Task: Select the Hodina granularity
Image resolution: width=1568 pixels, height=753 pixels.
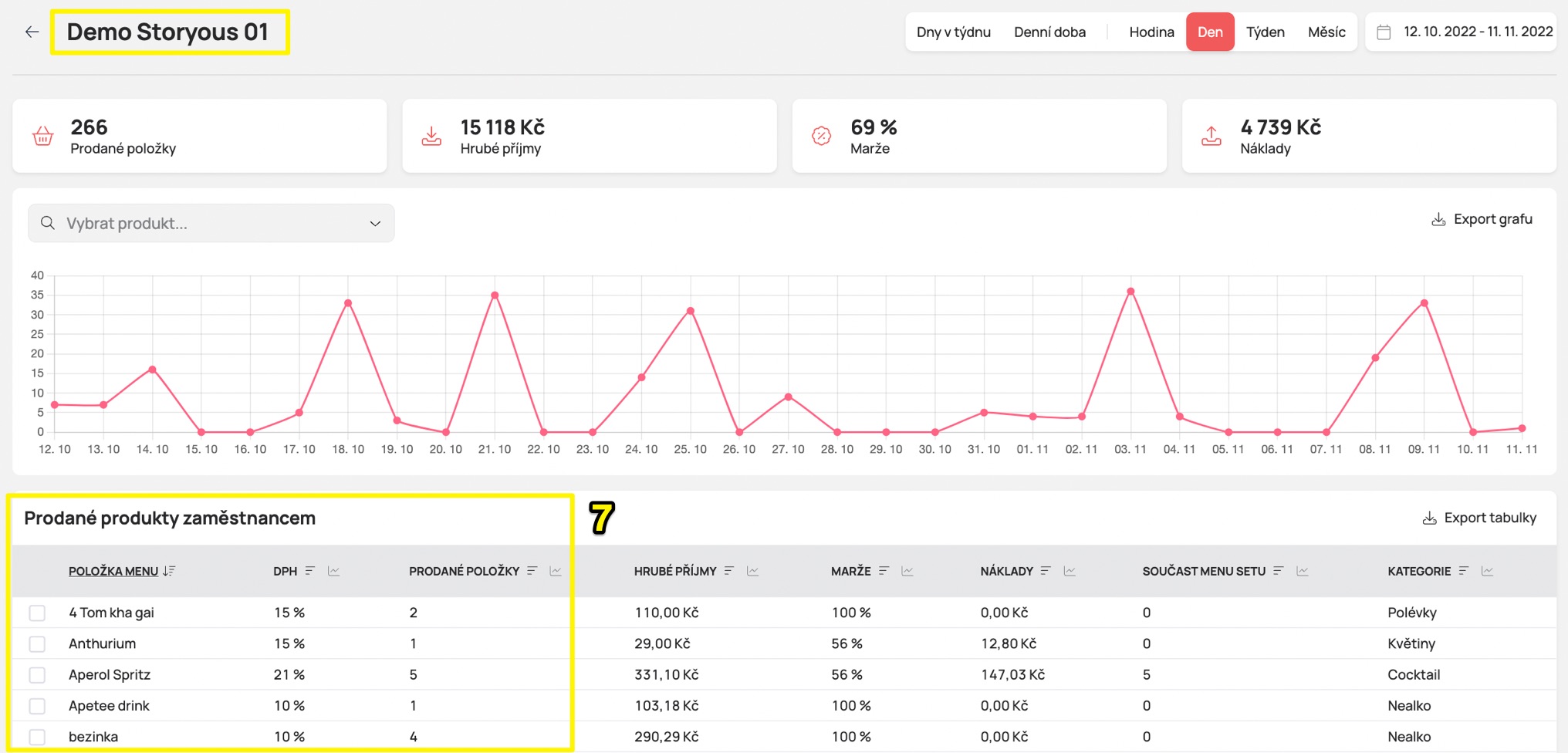Action: coord(1151,32)
